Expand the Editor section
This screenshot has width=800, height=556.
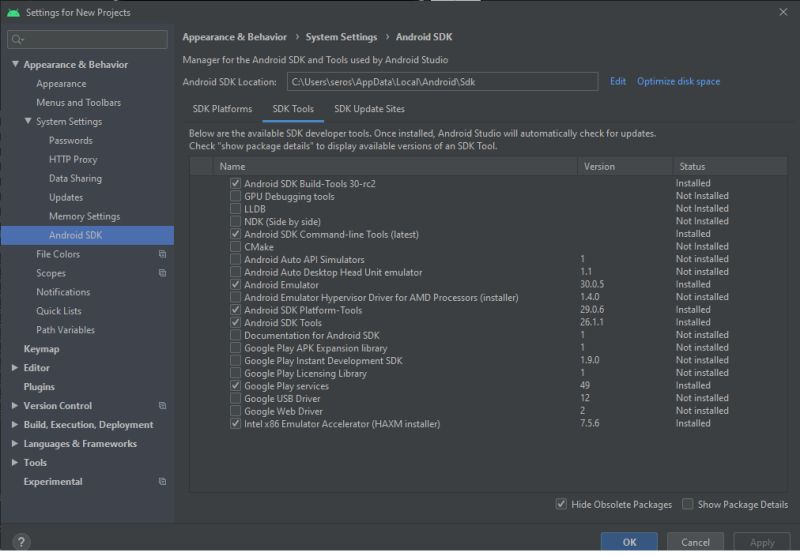[x=15, y=367]
